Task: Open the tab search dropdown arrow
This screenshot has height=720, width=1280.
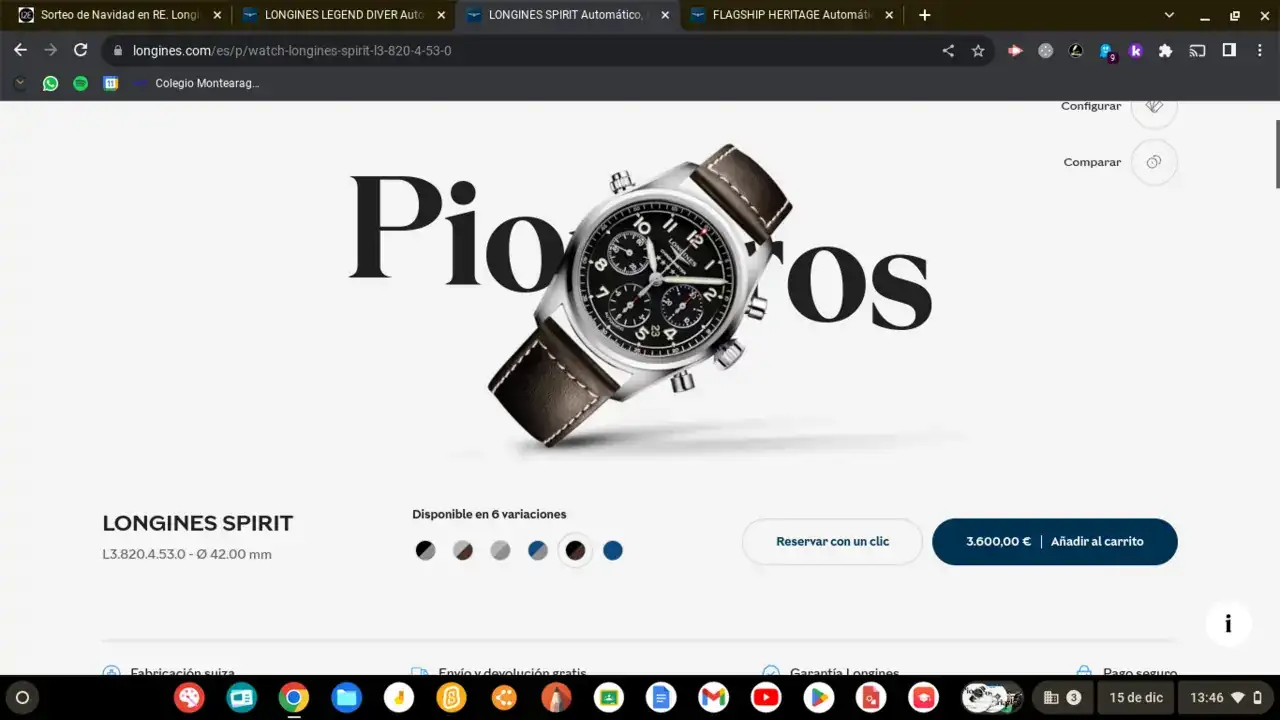Action: pyautogui.click(x=1169, y=15)
